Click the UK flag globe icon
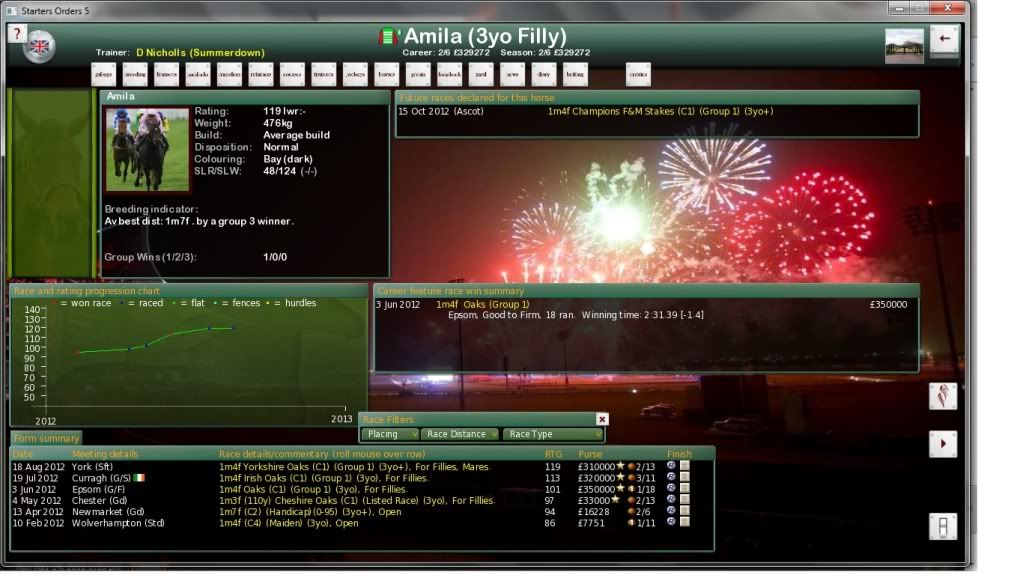Viewport: 1023px width, 575px height. point(39,46)
